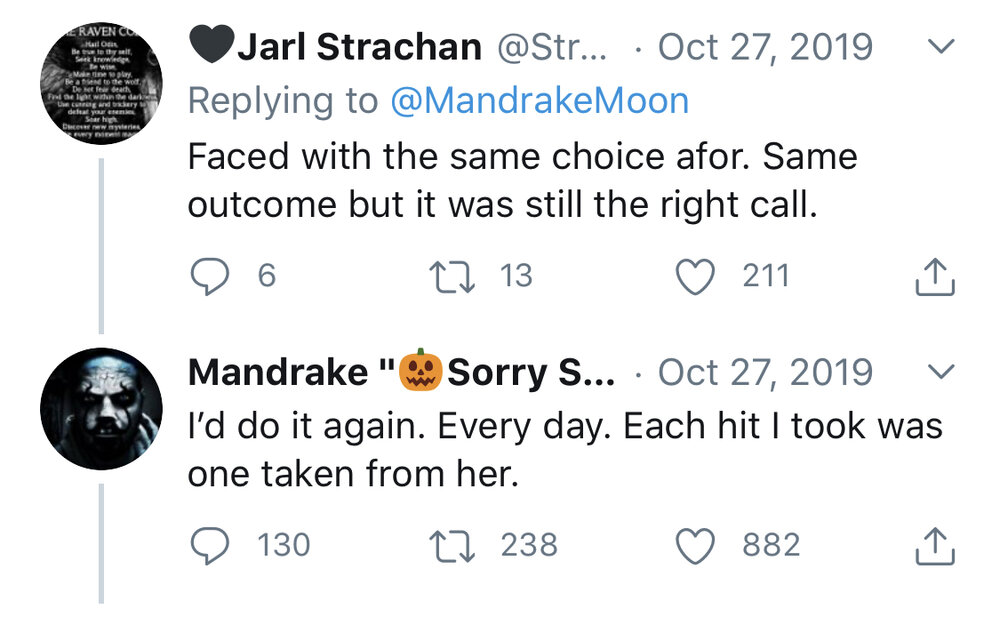Expand the chevron menu on Mandrake's tweet
This screenshot has width=1000, height=617.
(941, 372)
